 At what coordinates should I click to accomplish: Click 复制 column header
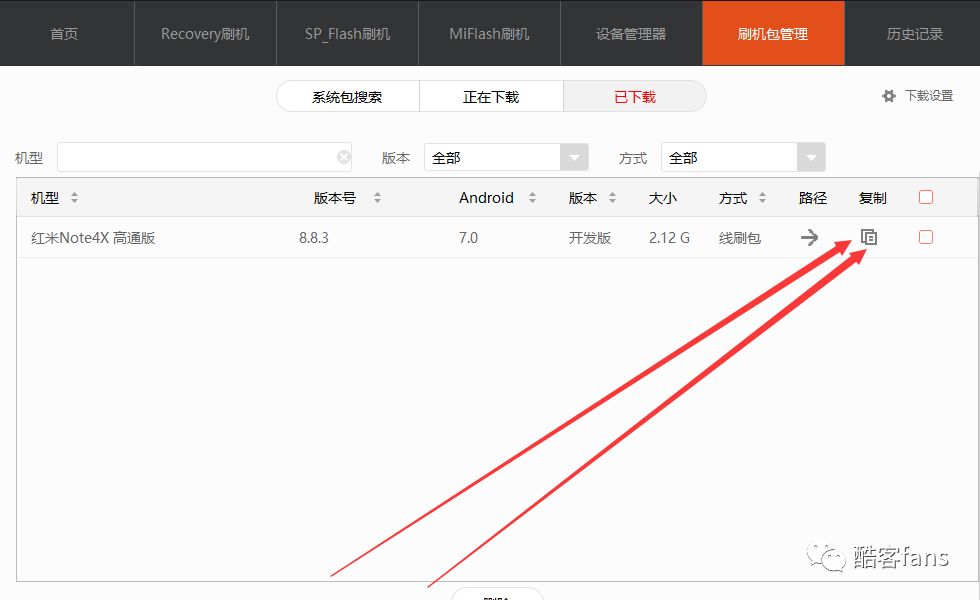coord(872,198)
